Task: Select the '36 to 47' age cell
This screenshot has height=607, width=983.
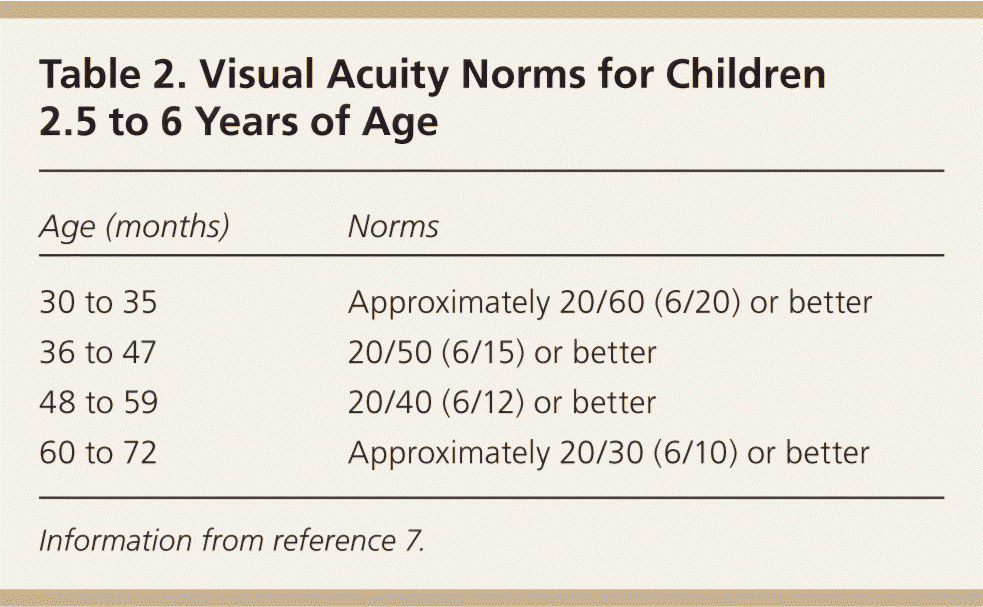Action: [98, 352]
